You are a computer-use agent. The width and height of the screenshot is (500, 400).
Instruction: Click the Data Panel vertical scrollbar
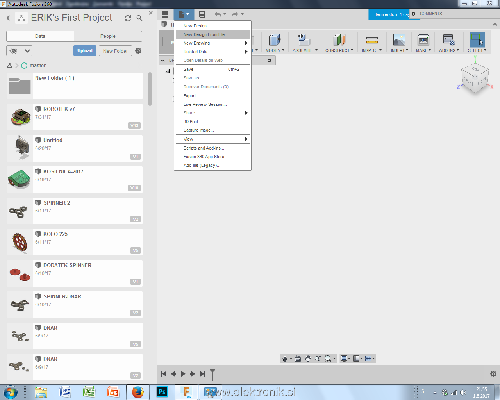point(150,89)
